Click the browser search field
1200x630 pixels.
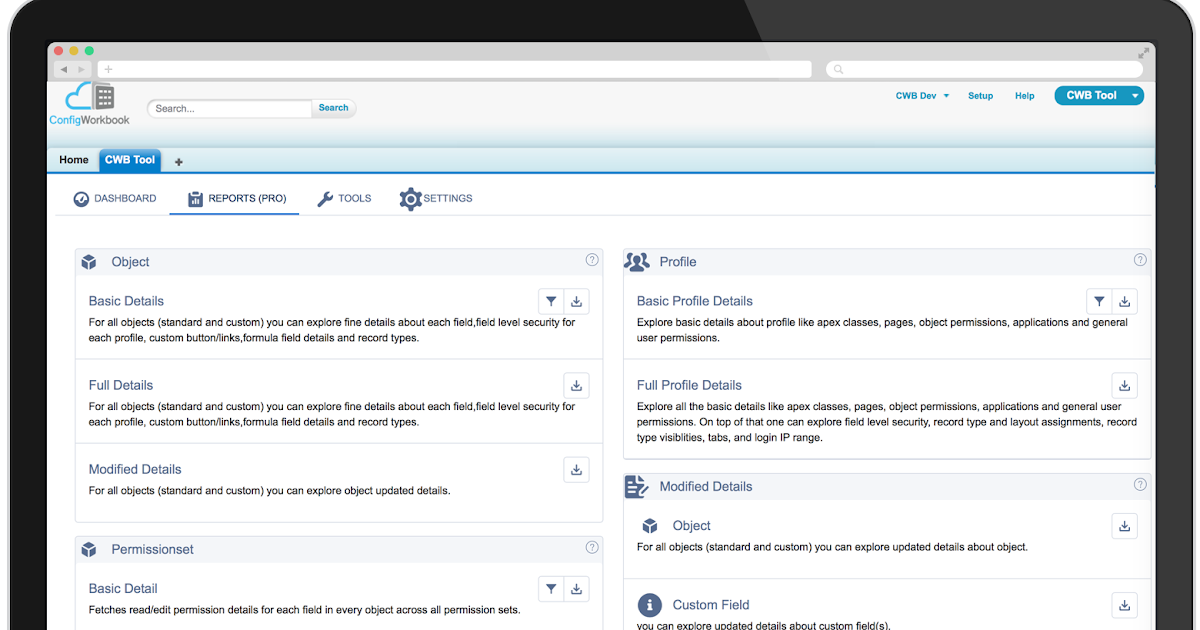pyautogui.click(x=984, y=70)
